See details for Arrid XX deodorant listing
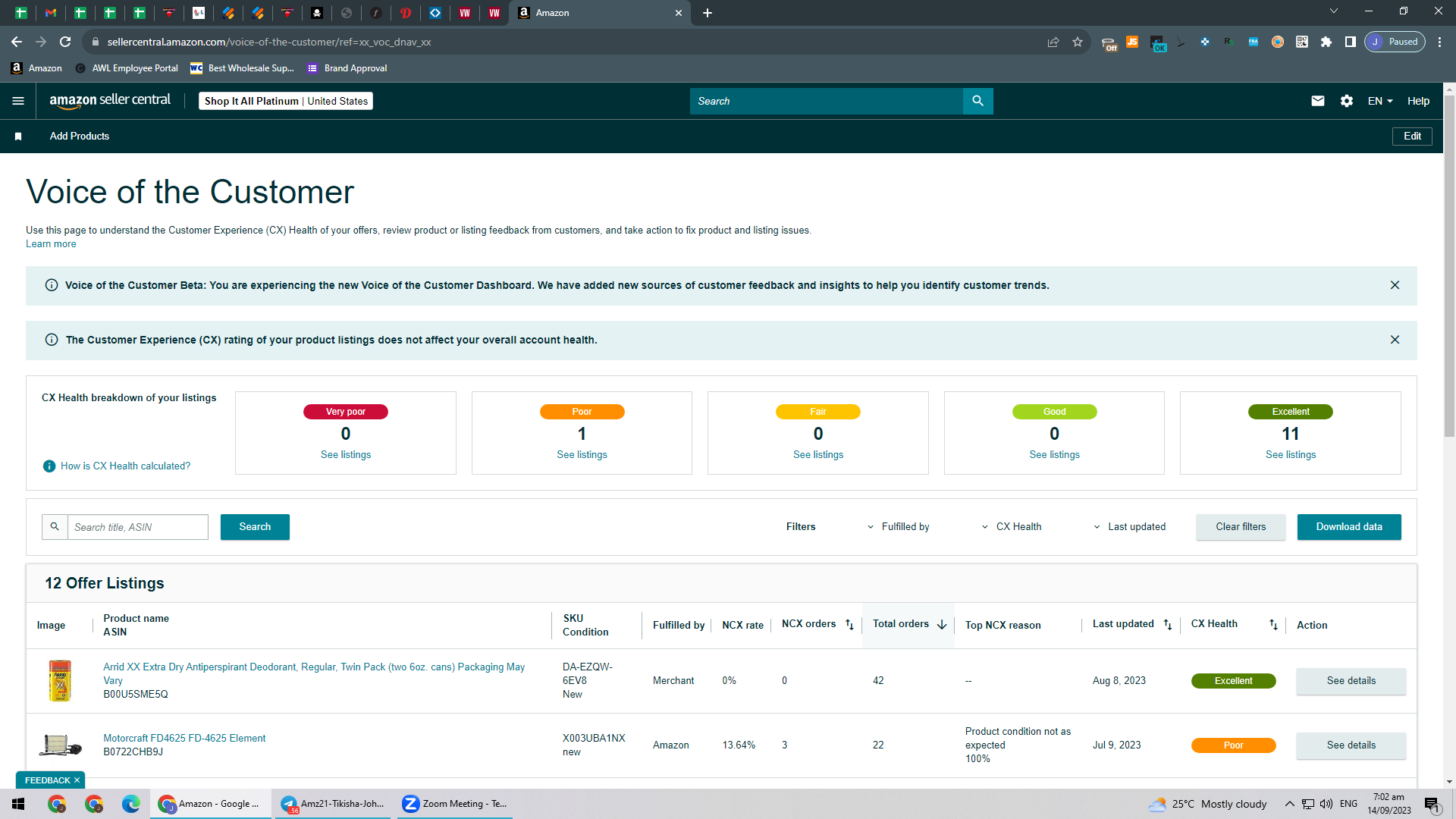The height and width of the screenshot is (819, 1456). (1351, 681)
